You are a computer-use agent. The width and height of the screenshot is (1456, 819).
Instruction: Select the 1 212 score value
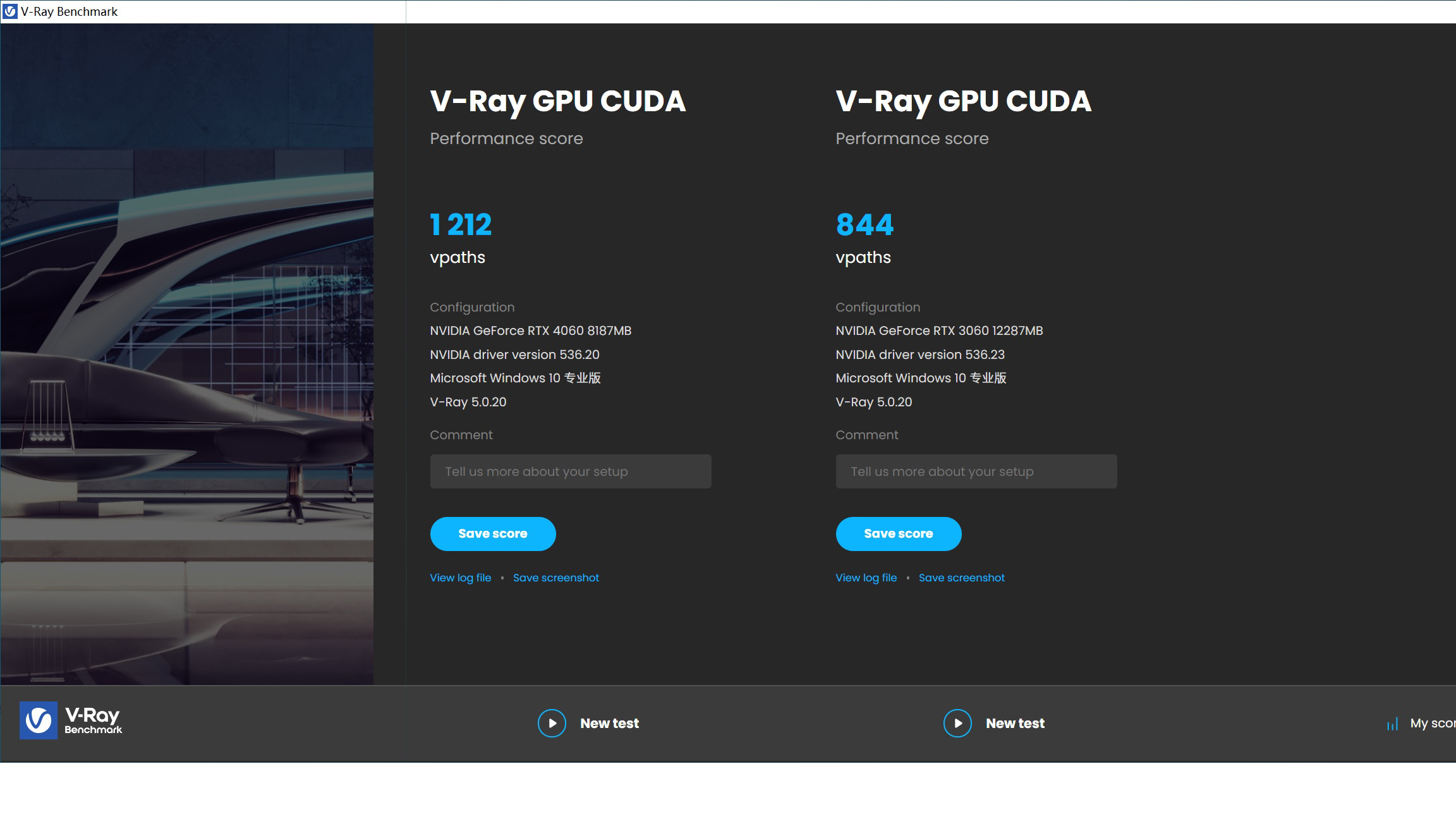[x=461, y=225]
